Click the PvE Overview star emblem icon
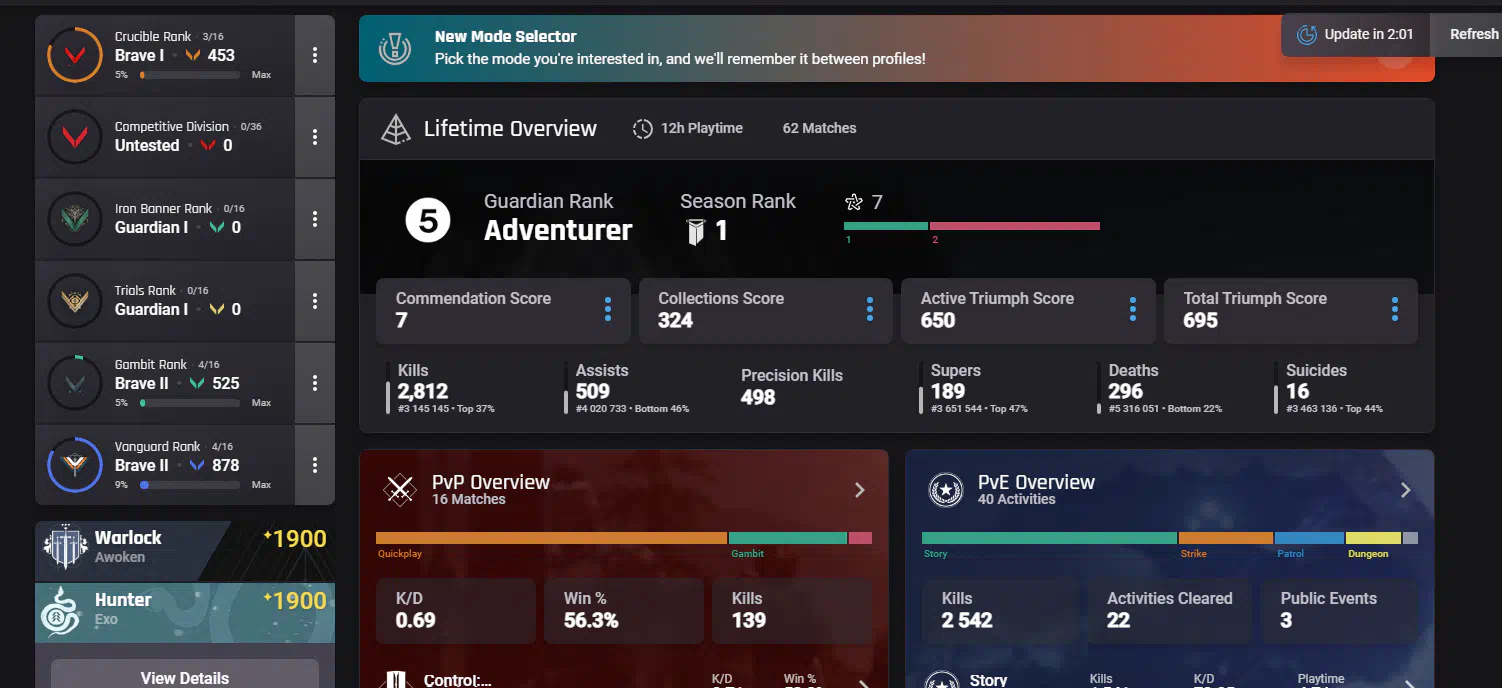Viewport: 1502px width, 688px height. [x=945, y=489]
